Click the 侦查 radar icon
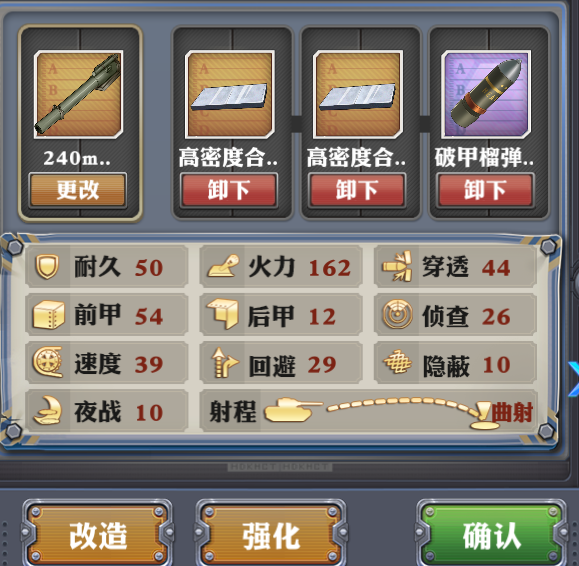Viewport: 579px width, 566px height. [x=397, y=315]
